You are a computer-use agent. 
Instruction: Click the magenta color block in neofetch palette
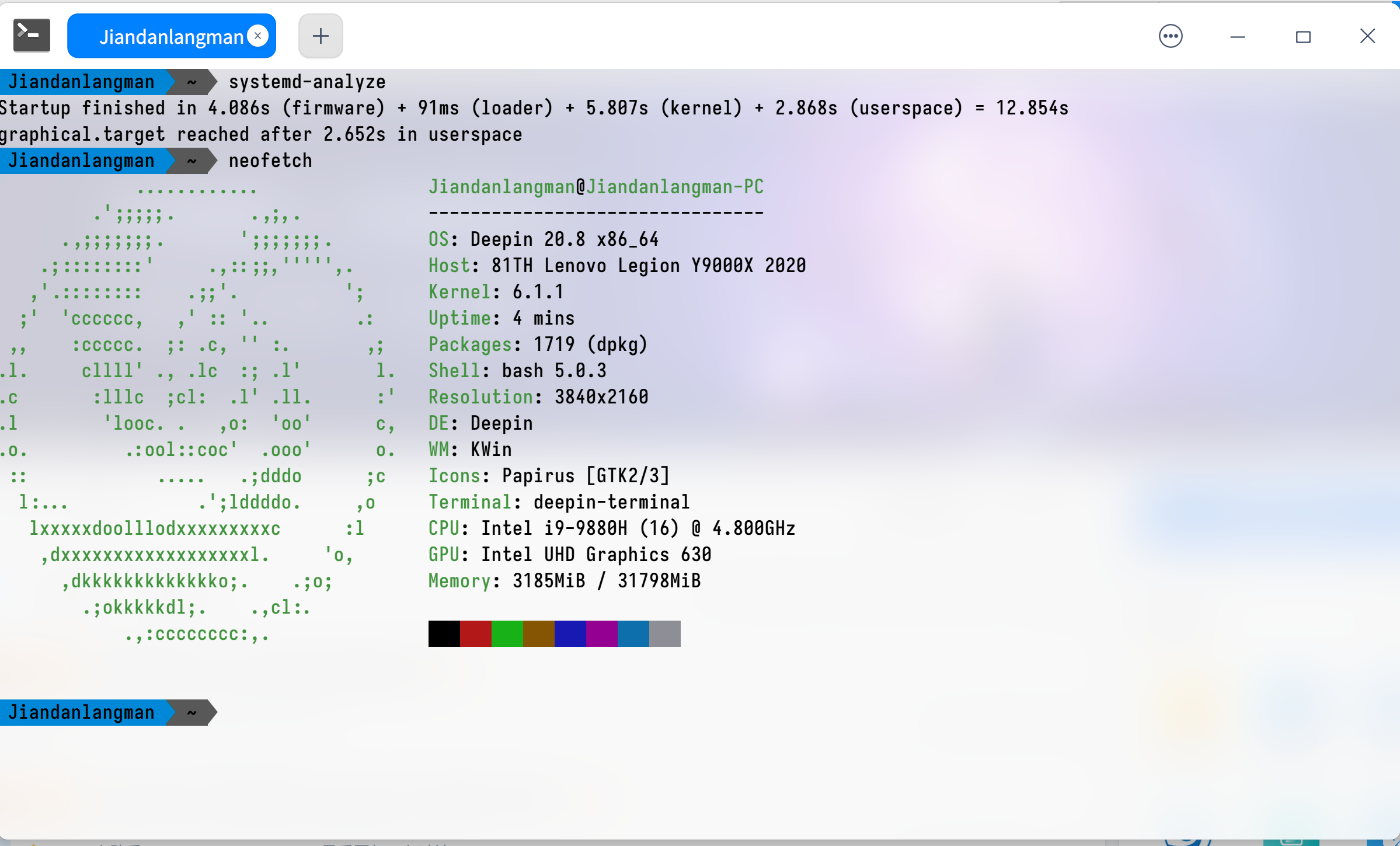[x=601, y=633]
